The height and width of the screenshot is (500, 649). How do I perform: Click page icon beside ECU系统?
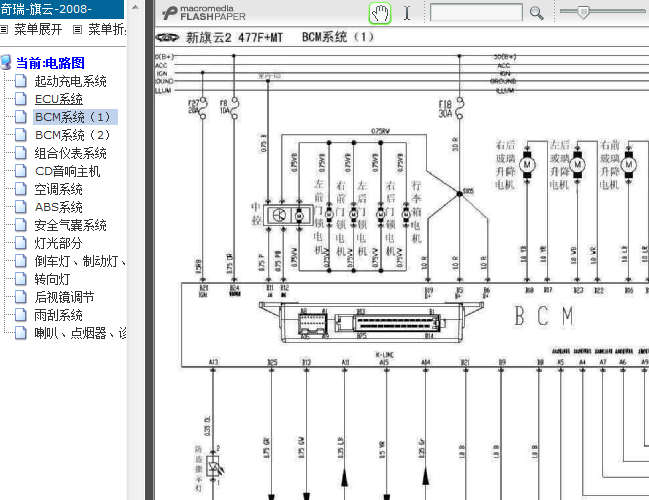click(x=21, y=99)
